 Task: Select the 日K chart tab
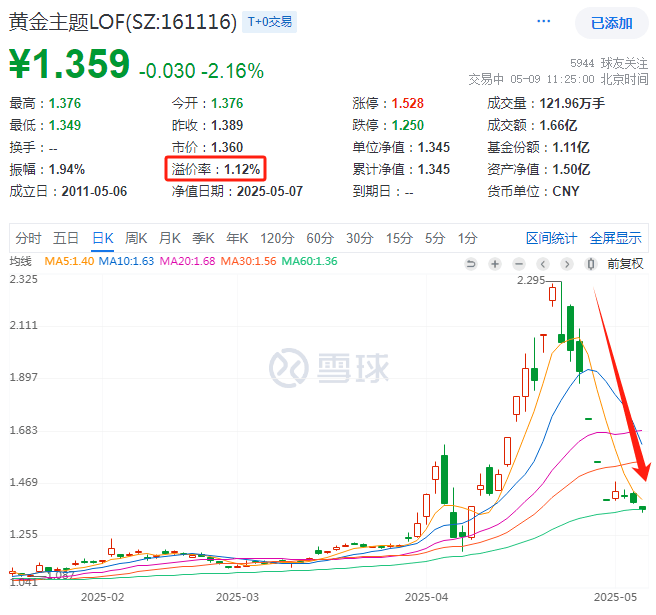[102, 238]
